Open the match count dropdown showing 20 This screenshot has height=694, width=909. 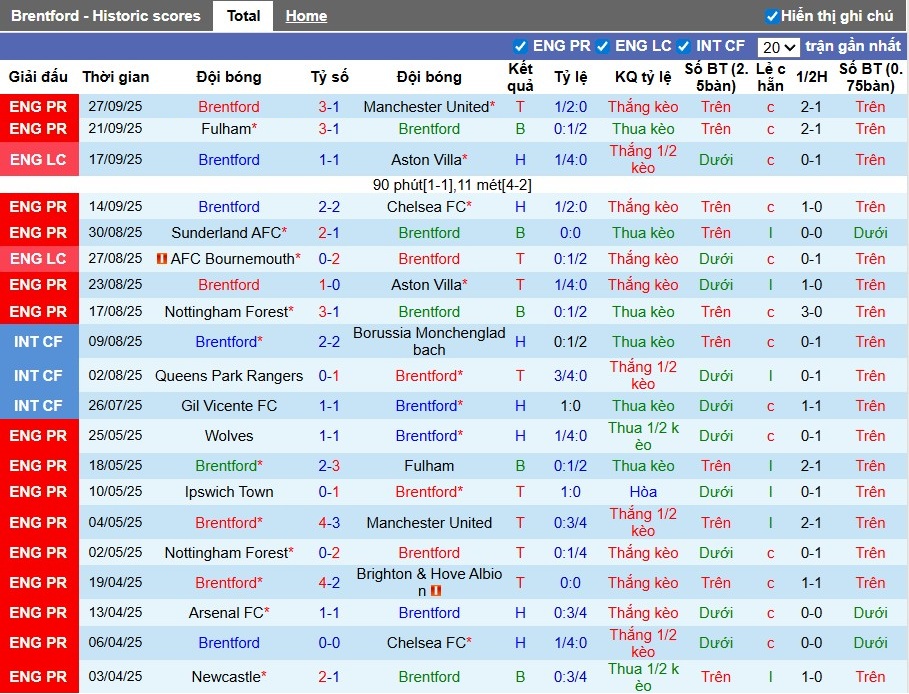(779, 46)
